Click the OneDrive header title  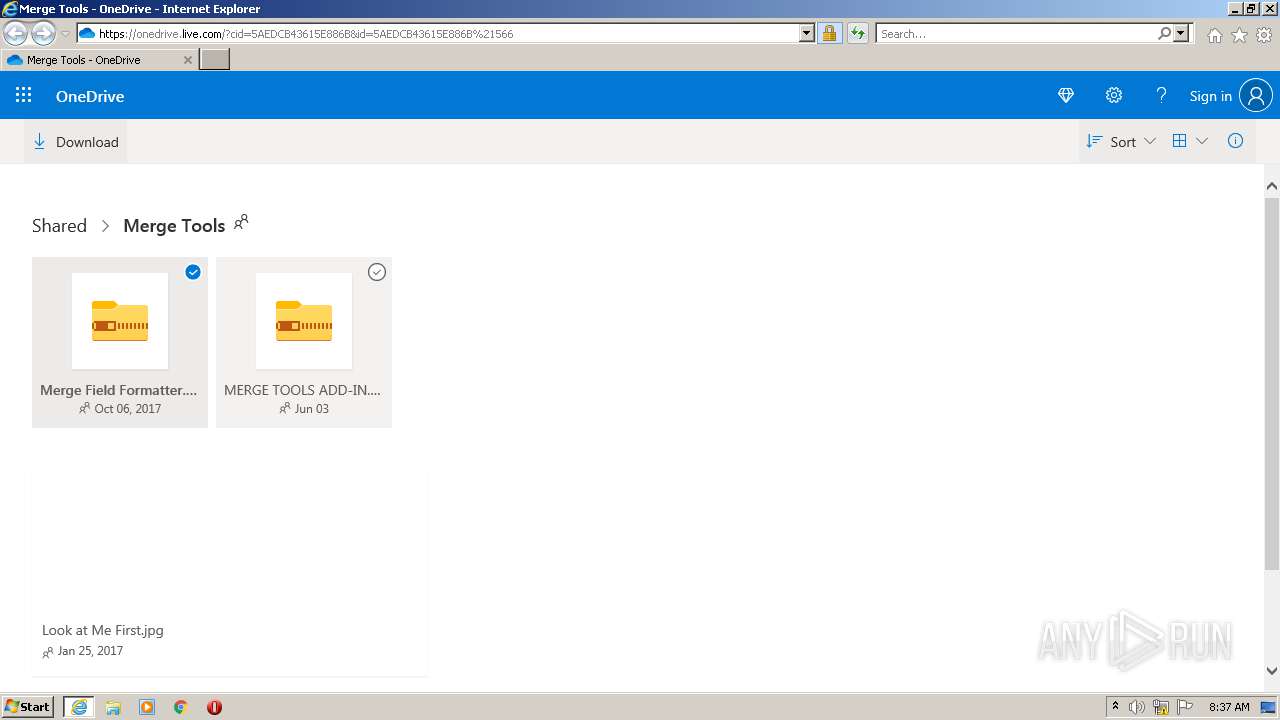click(x=90, y=96)
